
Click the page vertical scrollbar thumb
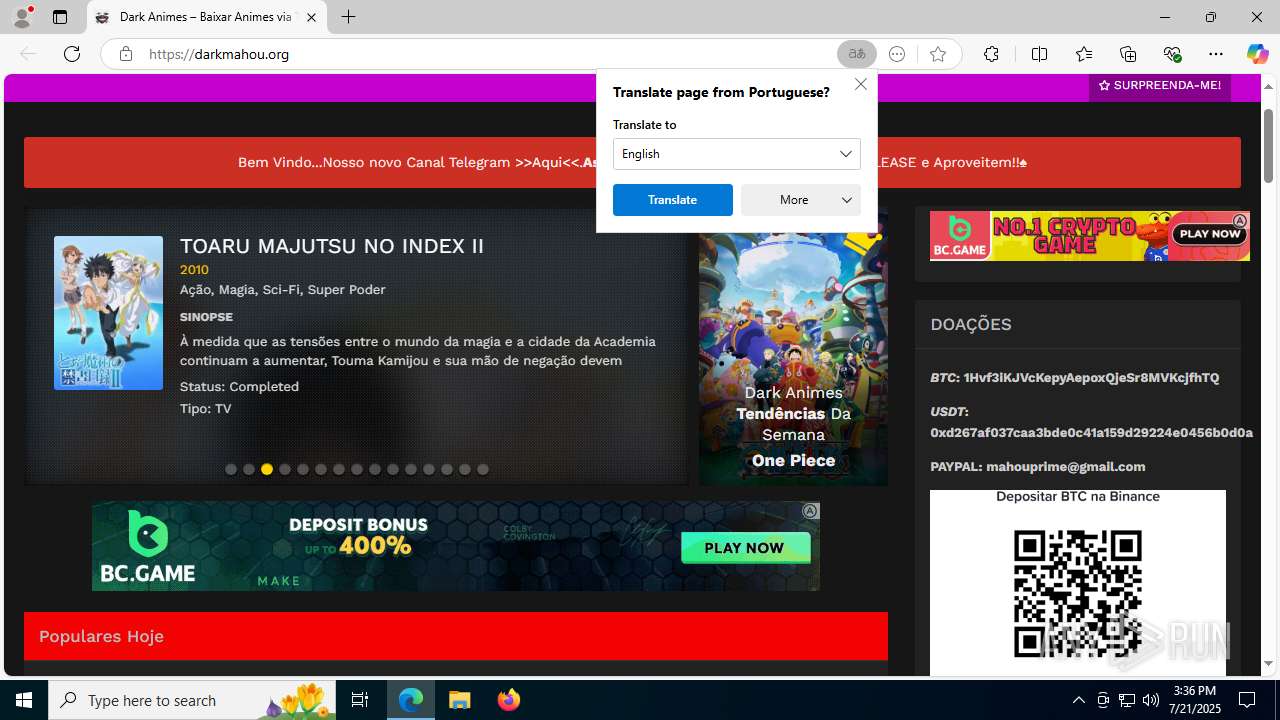(1269, 145)
